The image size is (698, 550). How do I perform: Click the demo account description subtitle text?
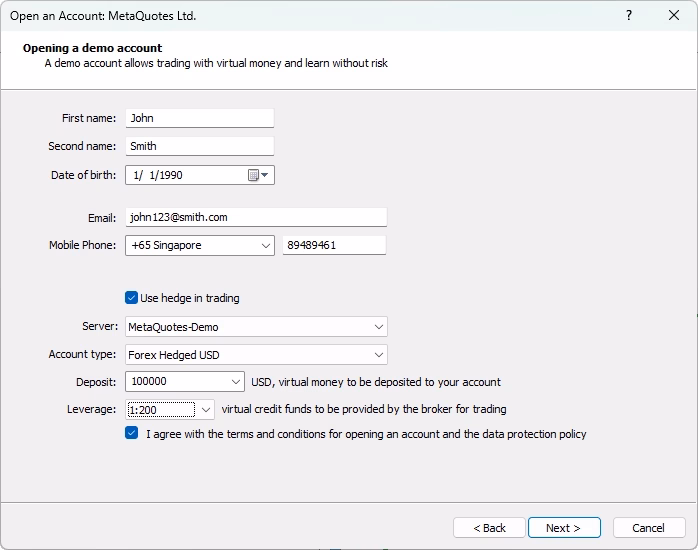point(216,63)
